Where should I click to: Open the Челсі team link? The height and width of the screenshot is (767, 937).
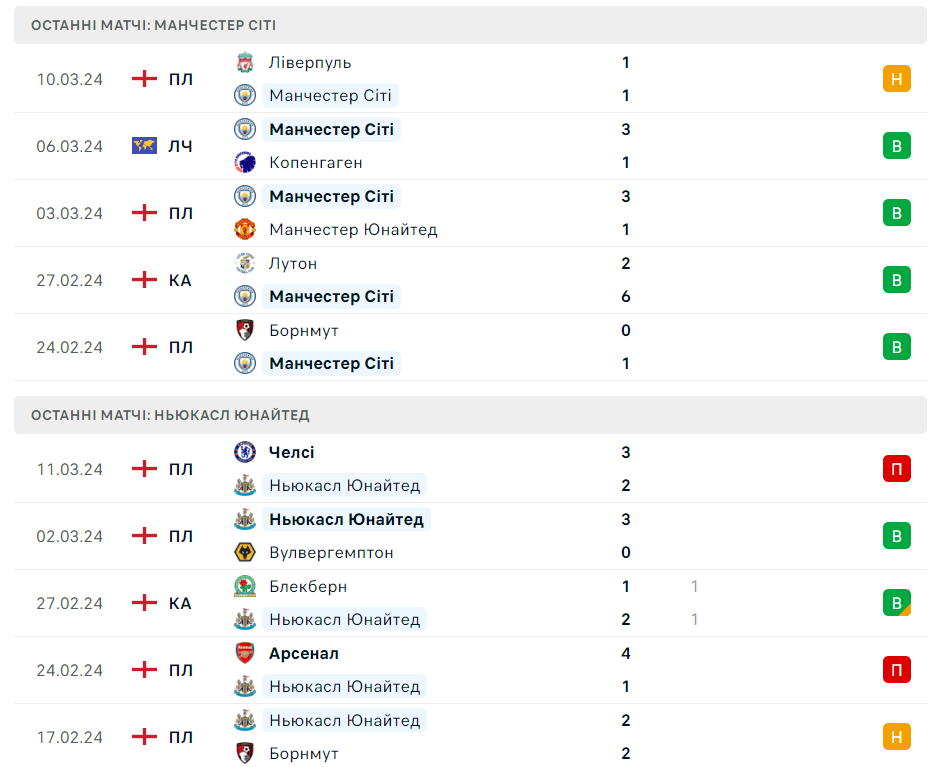(292, 452)
